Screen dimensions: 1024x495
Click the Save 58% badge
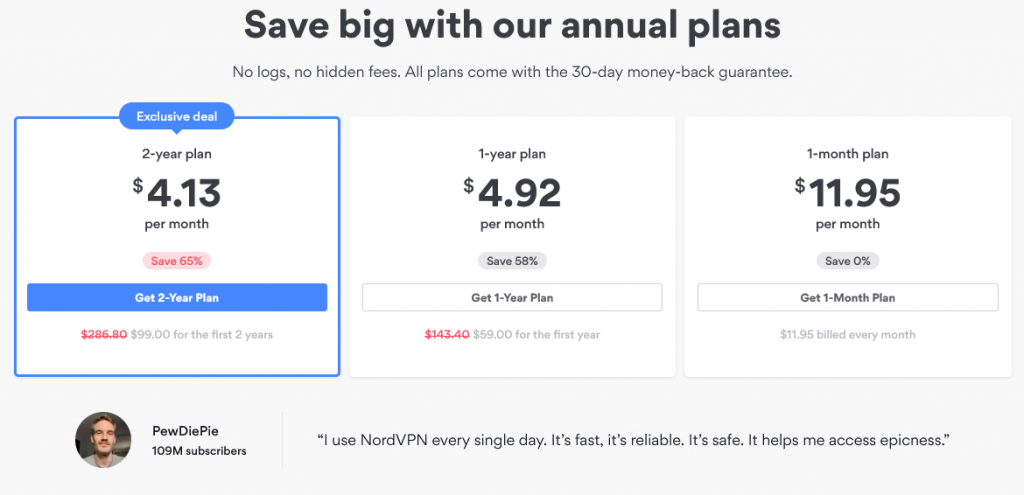512,261
